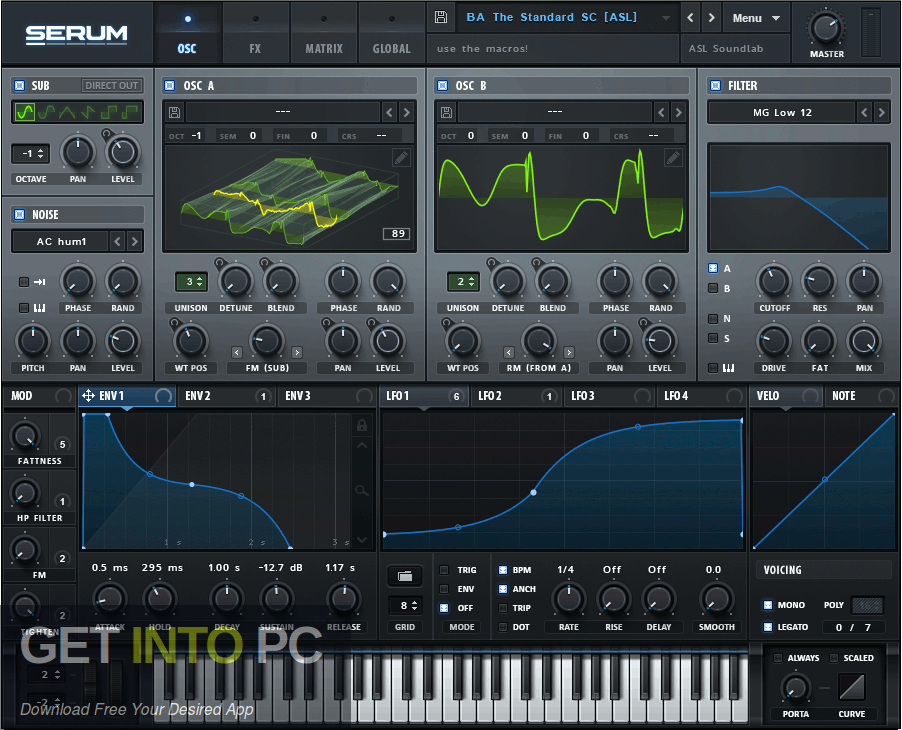Screen dimensions: 902x730
Task: Click the DIRECT OUT button
Action: click(111, 86)
